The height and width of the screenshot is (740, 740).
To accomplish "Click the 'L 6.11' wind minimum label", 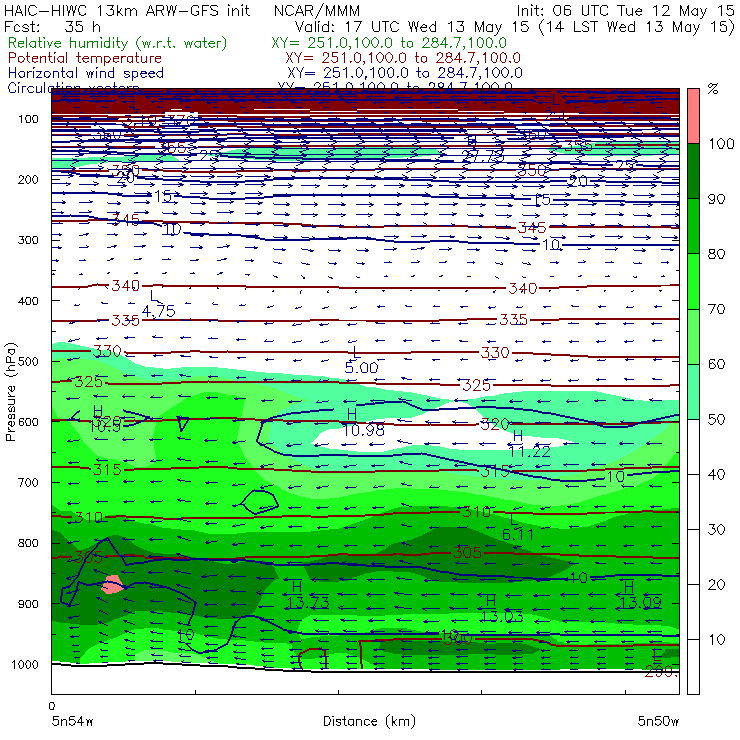I will [x=518, y=528].
